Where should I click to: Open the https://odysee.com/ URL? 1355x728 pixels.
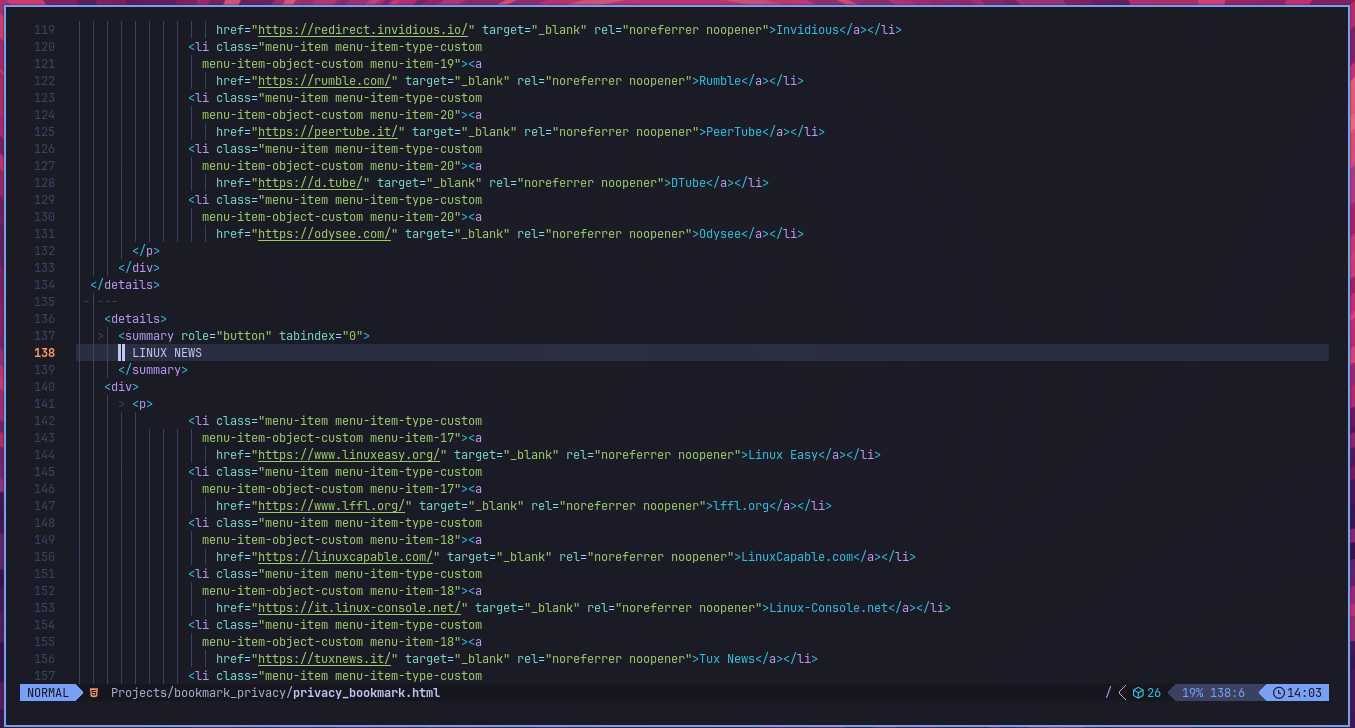click(x=324, y=234)
